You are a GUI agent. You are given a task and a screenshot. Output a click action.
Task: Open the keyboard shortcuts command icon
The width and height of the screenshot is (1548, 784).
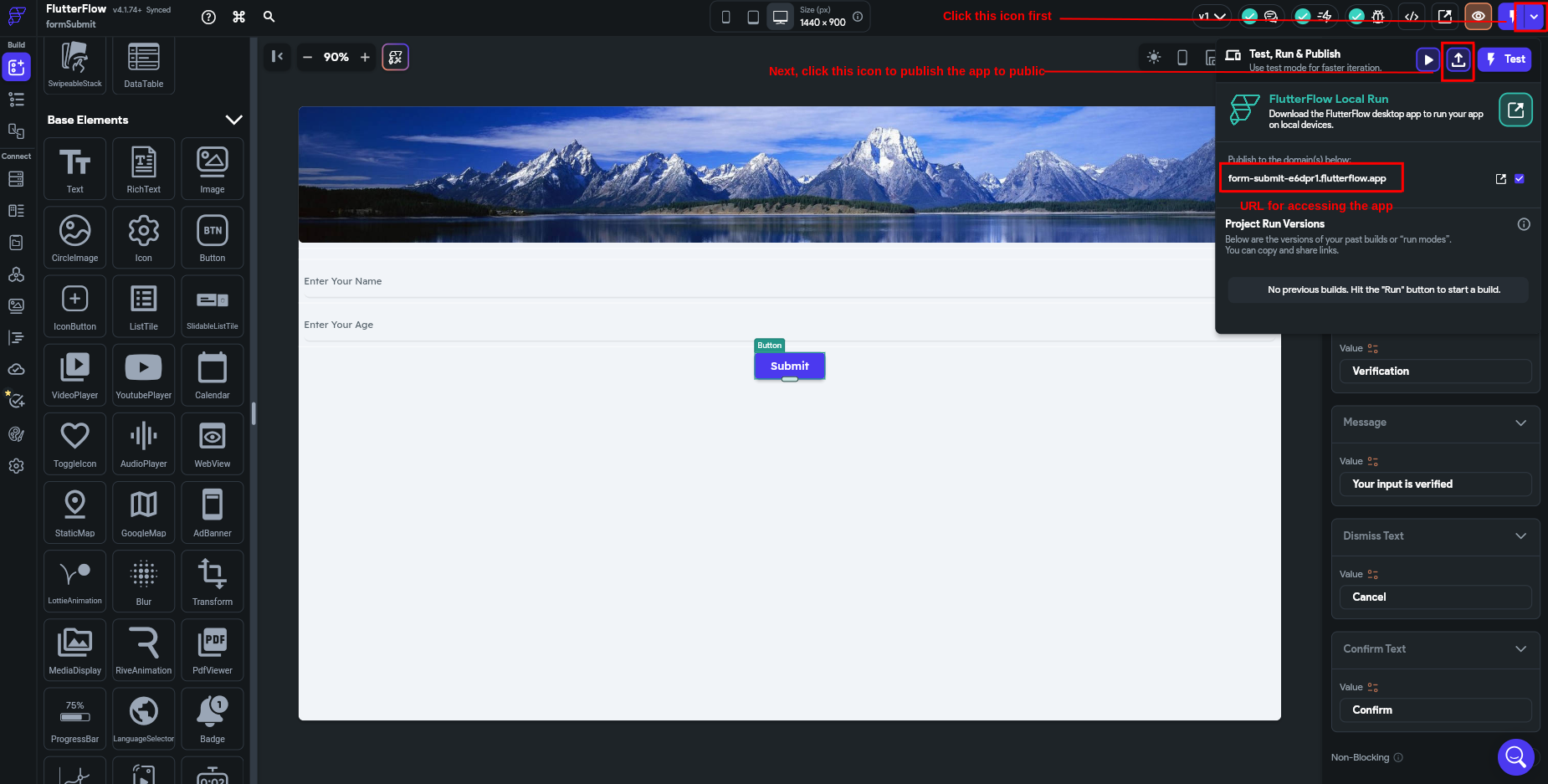[238, 17]
